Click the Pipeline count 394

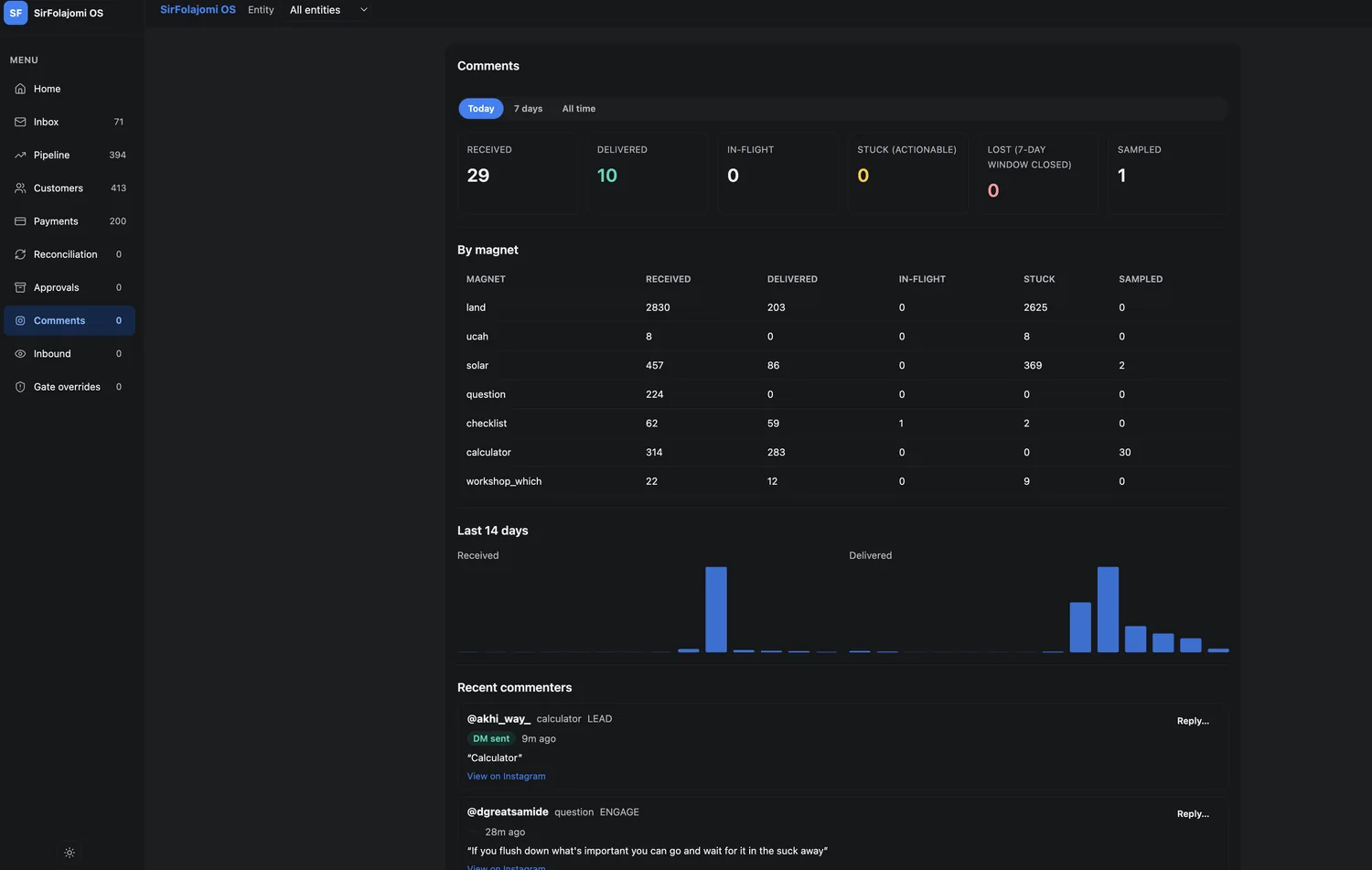(x=118, y=155)
